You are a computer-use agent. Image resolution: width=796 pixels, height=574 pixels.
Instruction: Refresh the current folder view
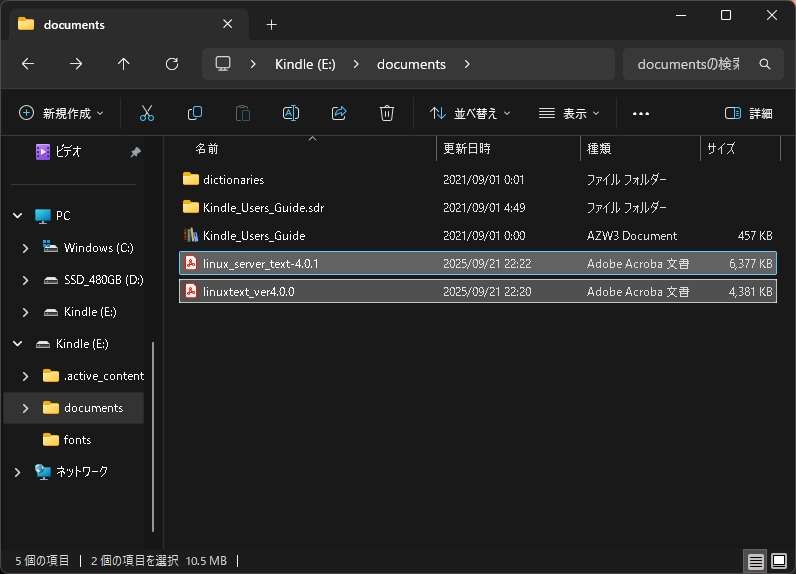point(172,64)
